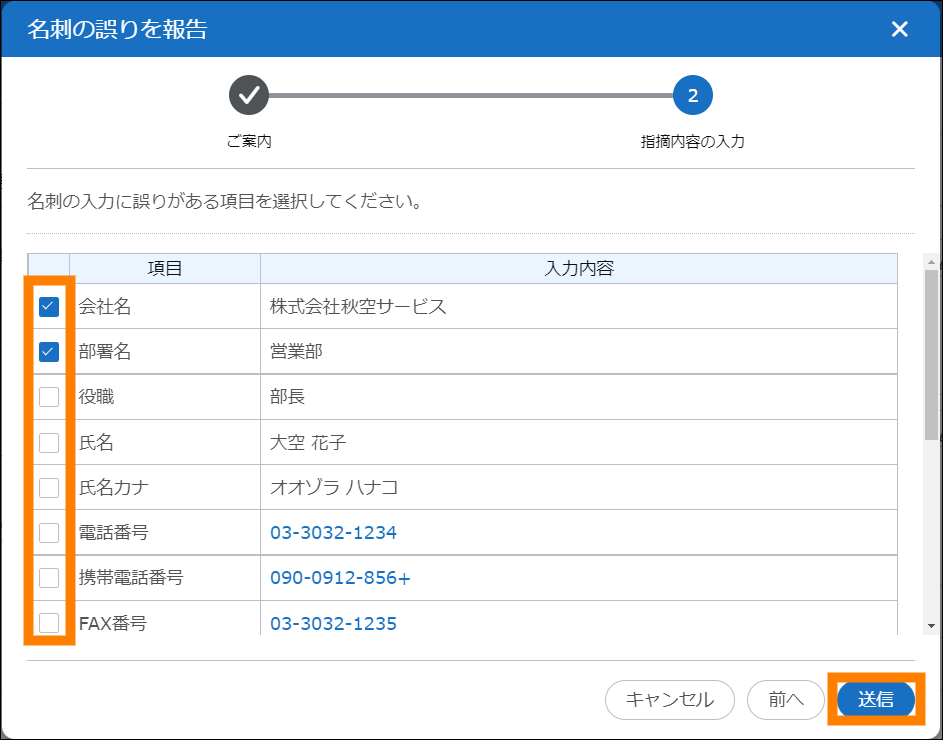Click fax number link 03-3032-1235
Viewport: 944px width, 741px height.
tap(333, 624)
